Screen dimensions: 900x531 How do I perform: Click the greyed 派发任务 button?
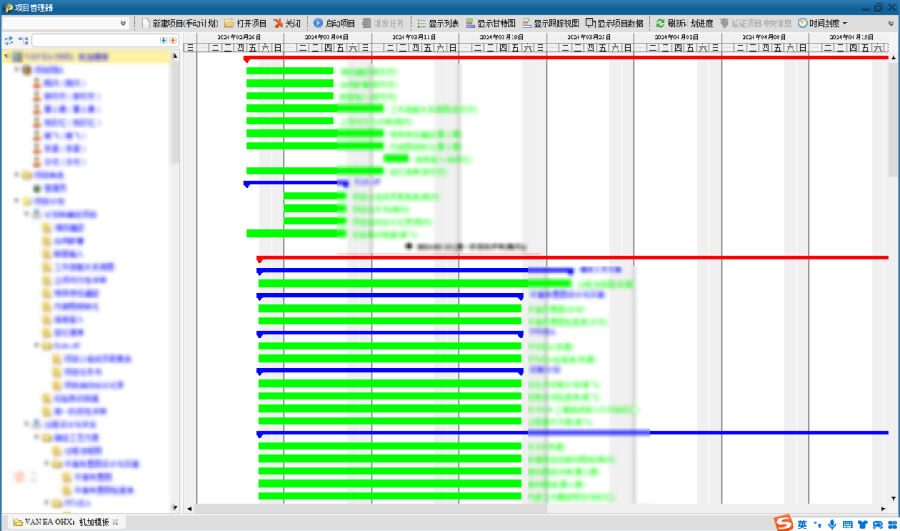click(383, 23)
